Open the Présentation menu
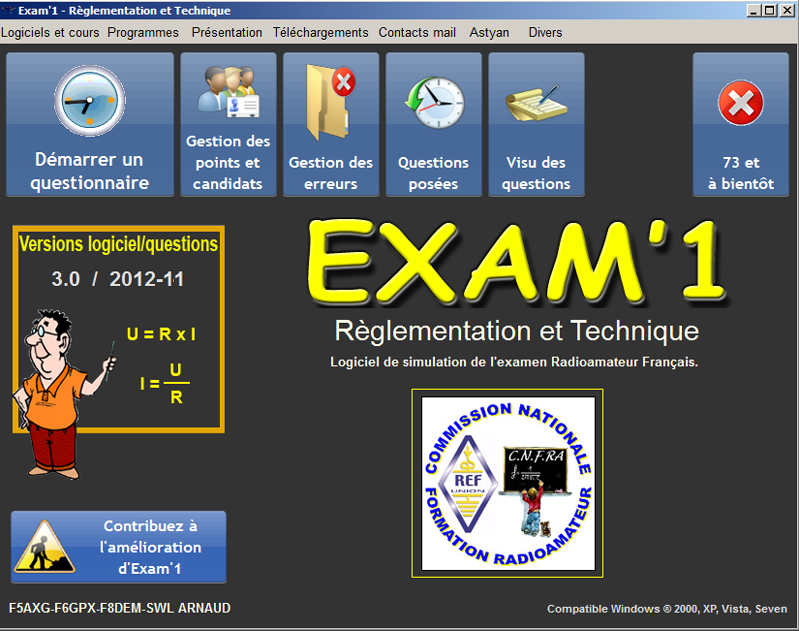 227,33
